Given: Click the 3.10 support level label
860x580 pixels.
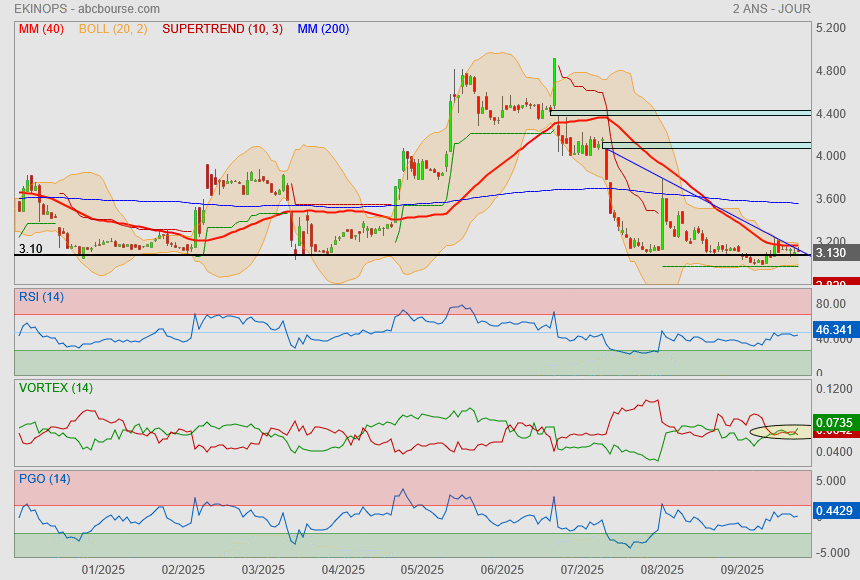Looking at the screenshot, I should 30,247.
